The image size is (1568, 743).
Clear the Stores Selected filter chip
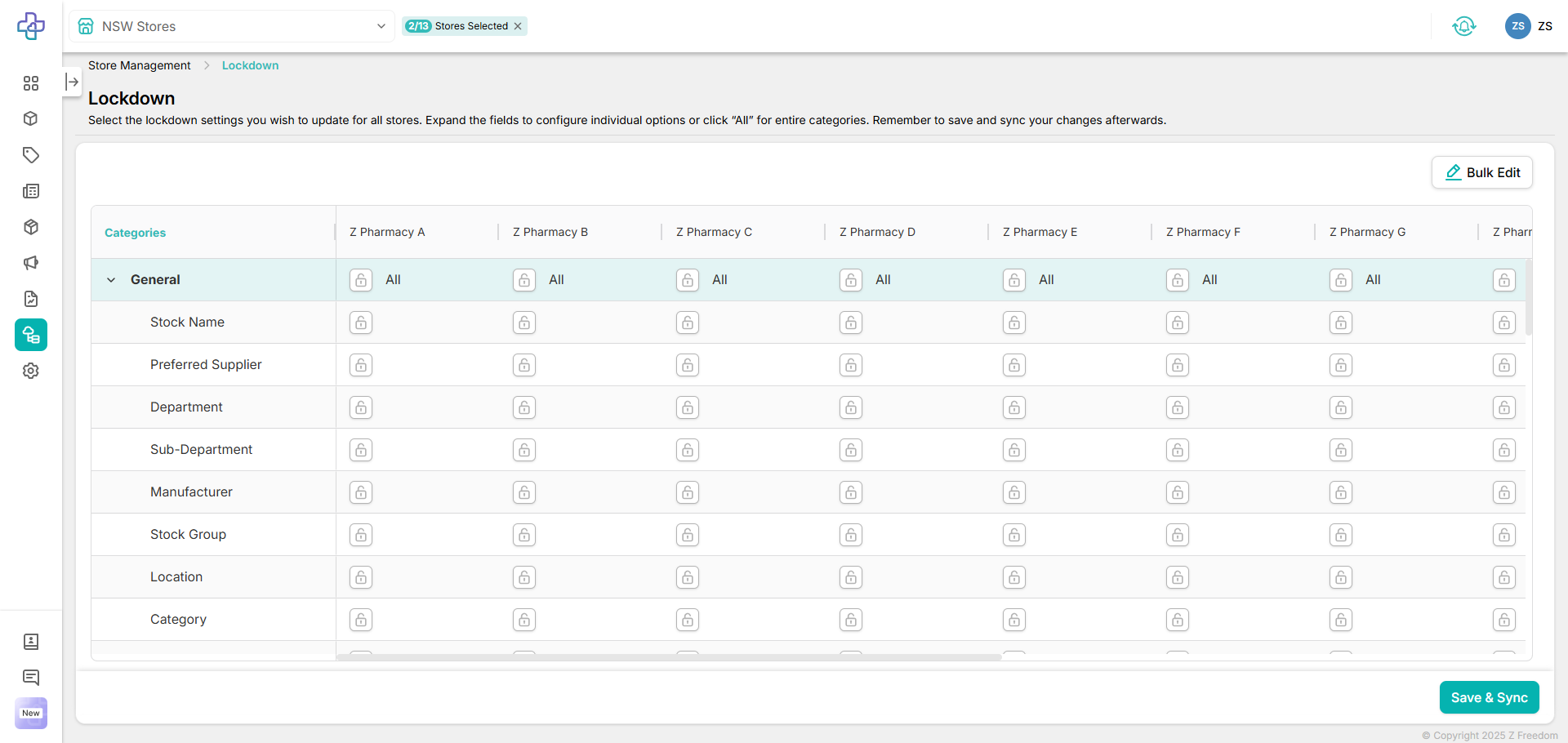[x=518, y=26]
